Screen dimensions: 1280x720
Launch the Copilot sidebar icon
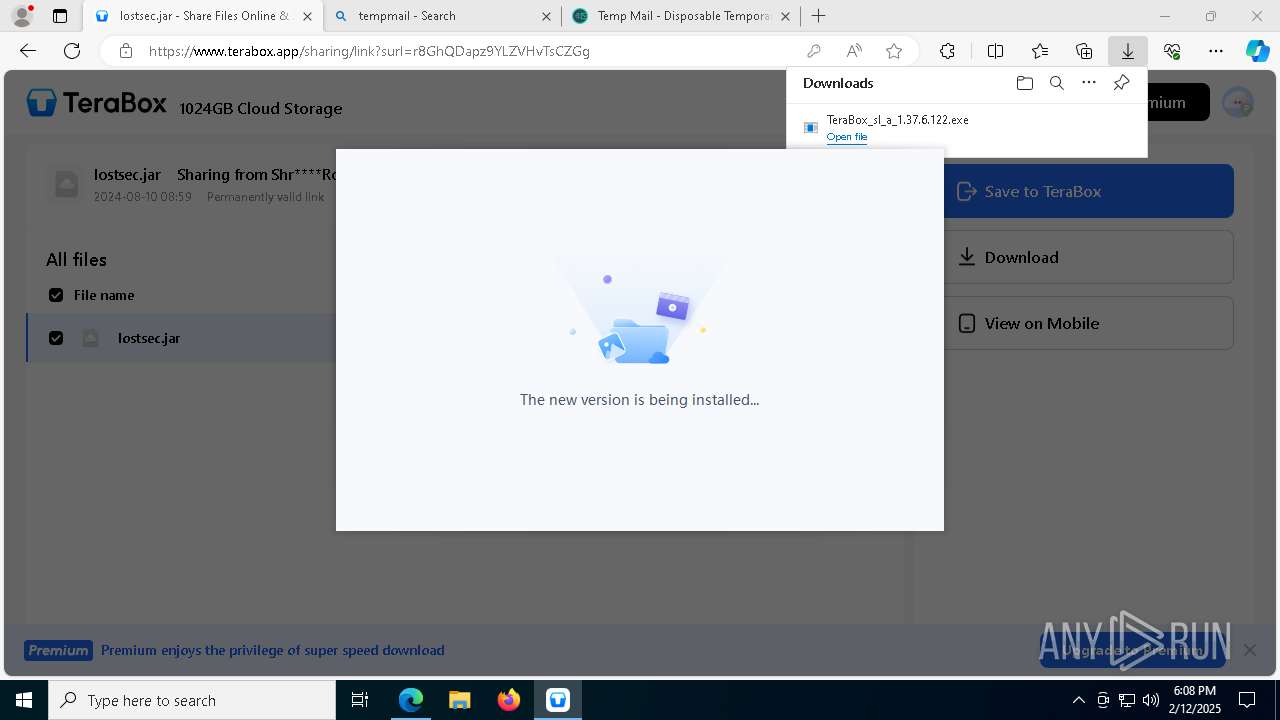(1257, 51)
